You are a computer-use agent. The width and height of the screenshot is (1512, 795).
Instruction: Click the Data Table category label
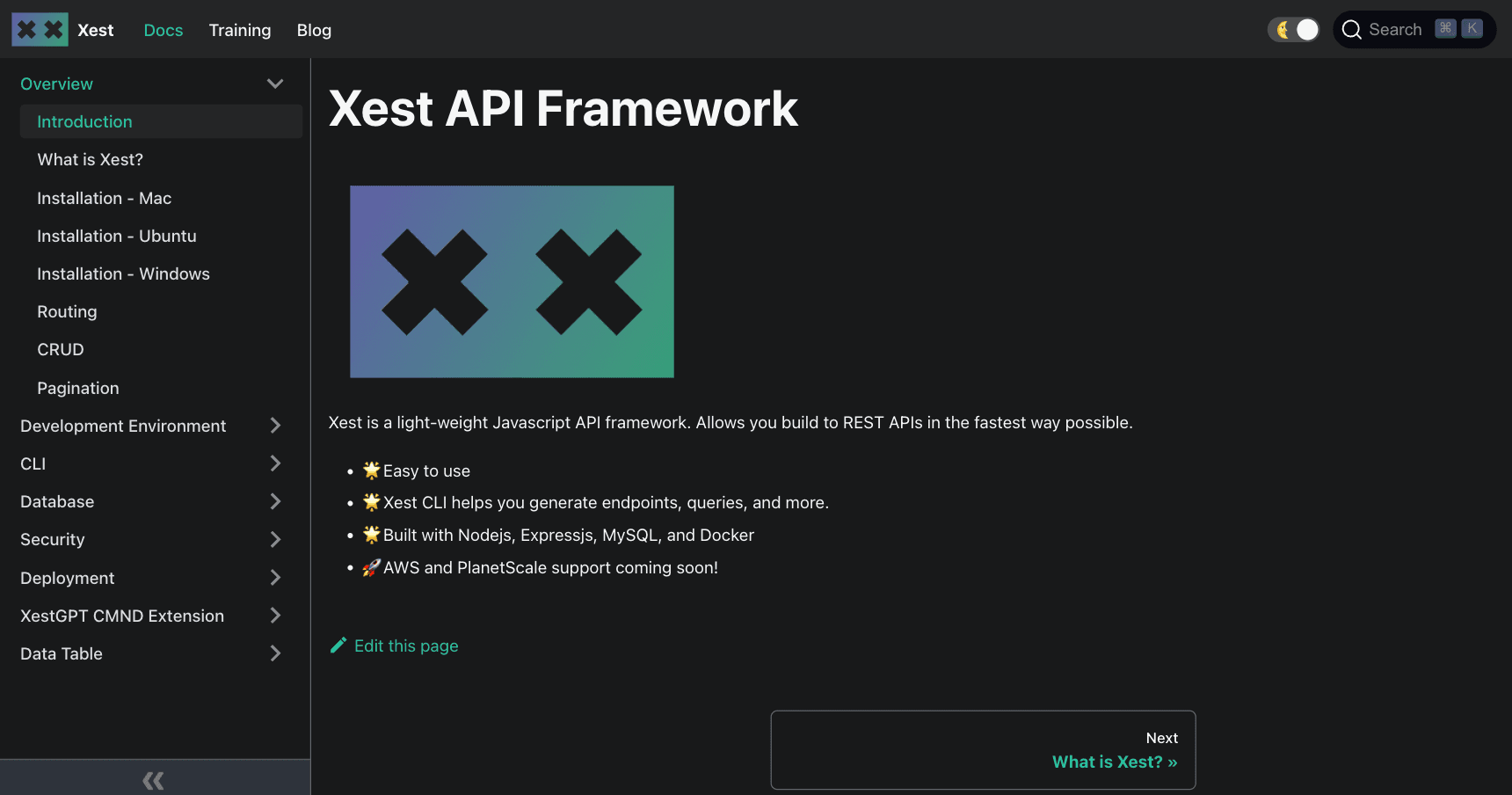62,653
